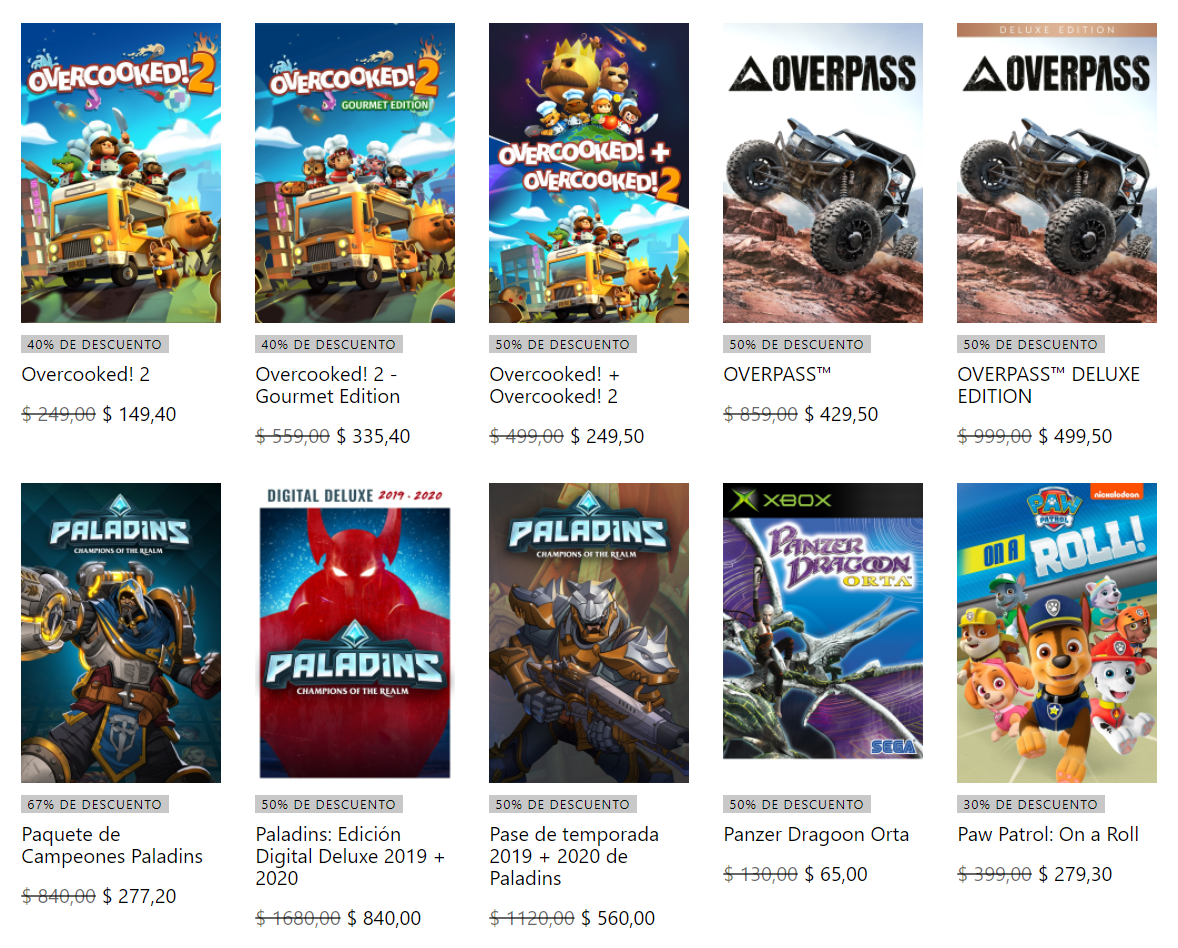Open Overcooked! 2 Gourmet Edition cover image

coord(355,173)
